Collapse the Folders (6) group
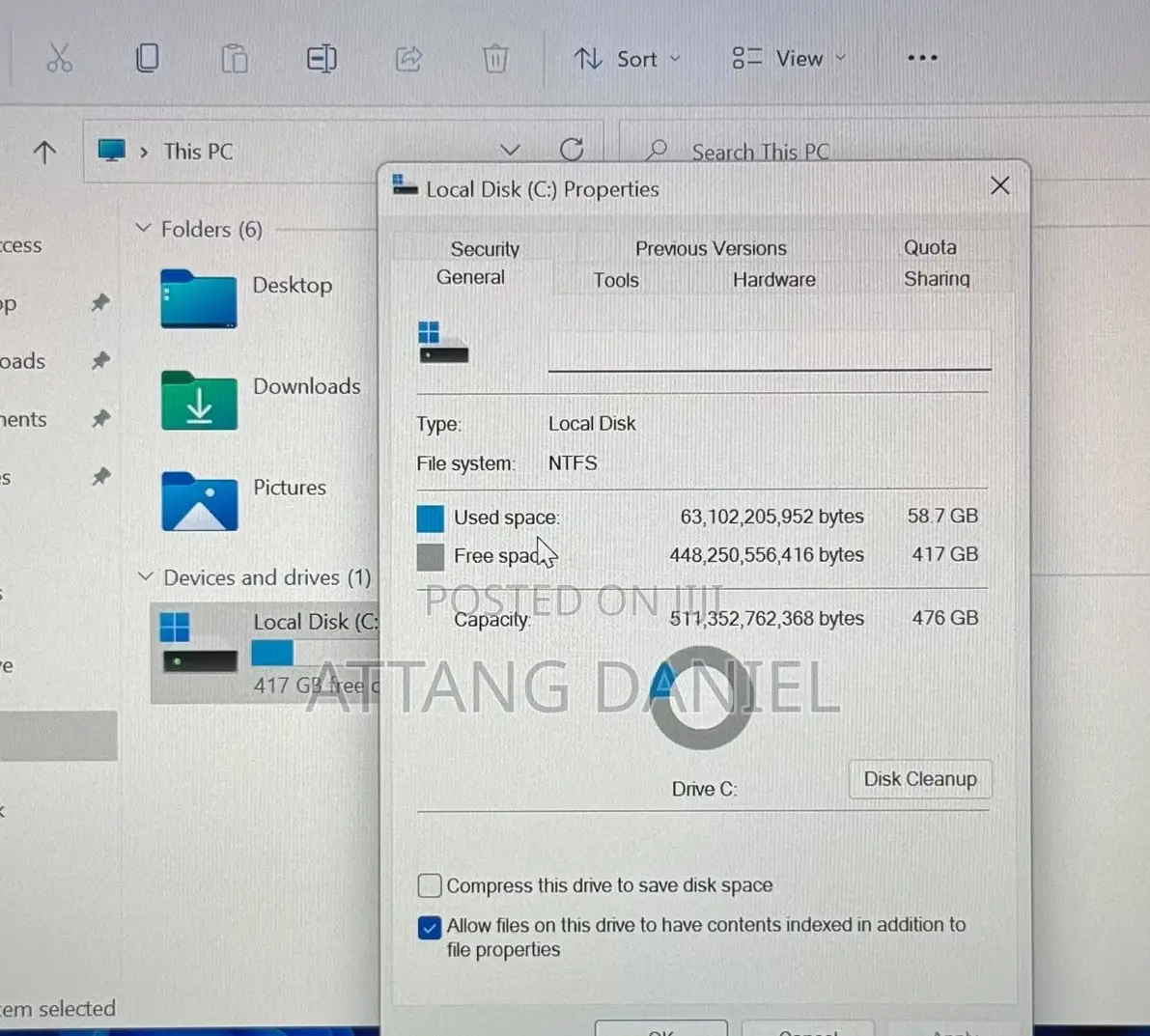 click(x=144, y=228)
